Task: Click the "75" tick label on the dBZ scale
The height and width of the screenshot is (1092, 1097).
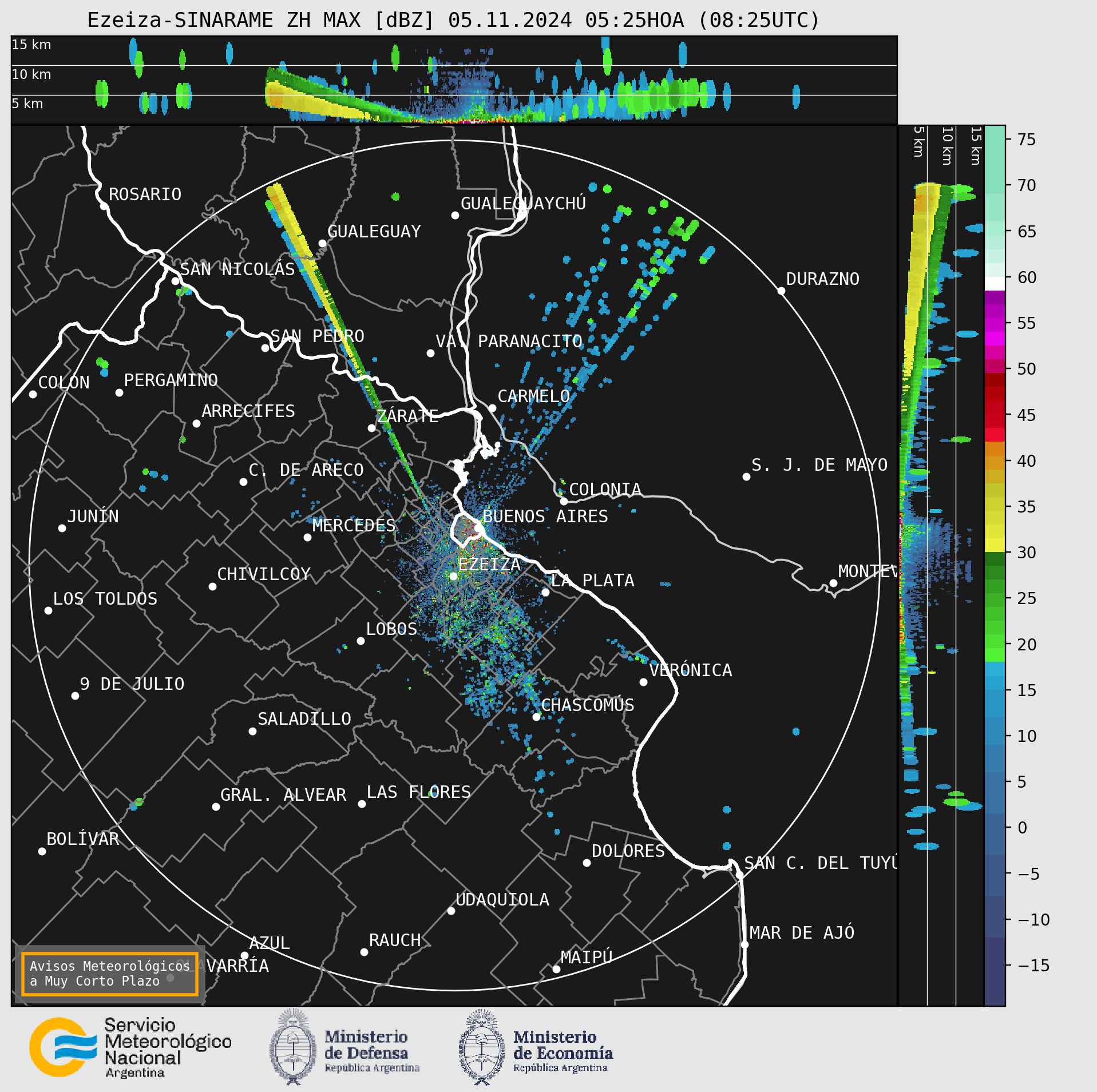Action: [1027, 139]
